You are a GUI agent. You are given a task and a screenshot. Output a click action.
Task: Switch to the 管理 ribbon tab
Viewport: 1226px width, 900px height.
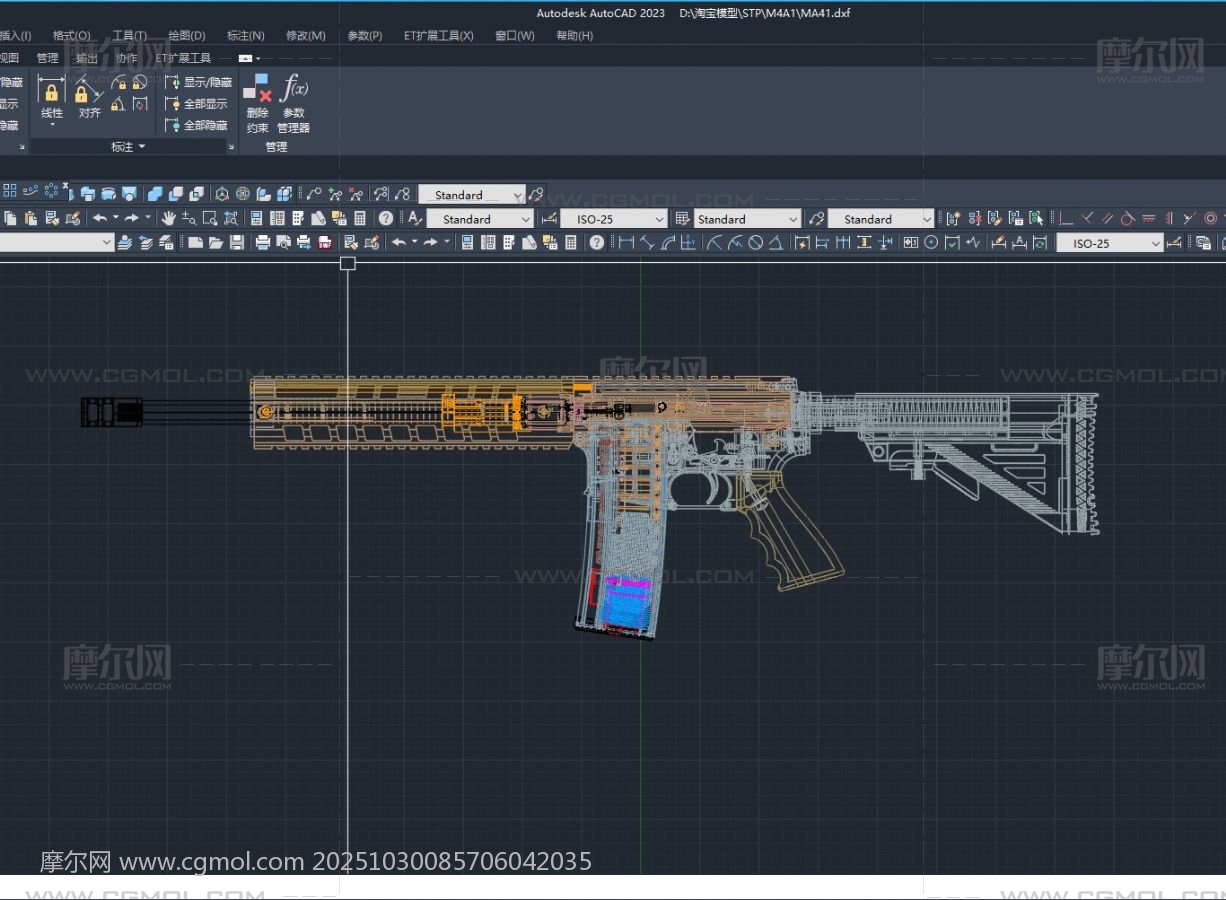click(x=47, y=58)
